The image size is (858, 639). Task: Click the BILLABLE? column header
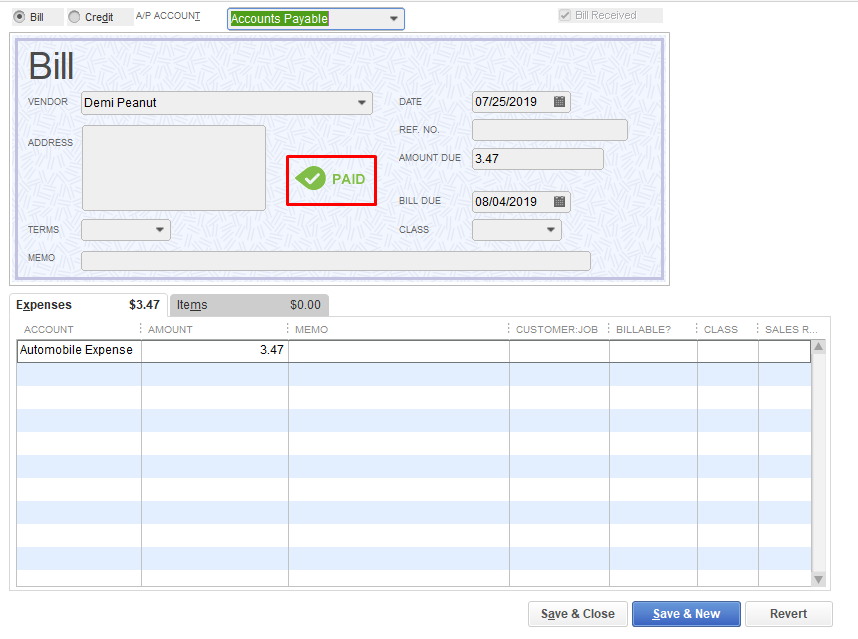[643, 329]
